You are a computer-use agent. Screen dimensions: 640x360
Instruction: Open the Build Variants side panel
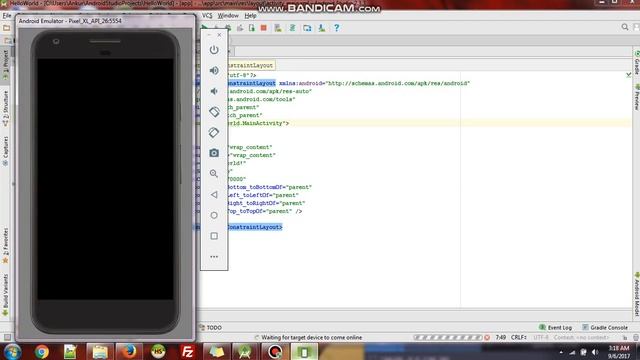[x=6, y=295]
